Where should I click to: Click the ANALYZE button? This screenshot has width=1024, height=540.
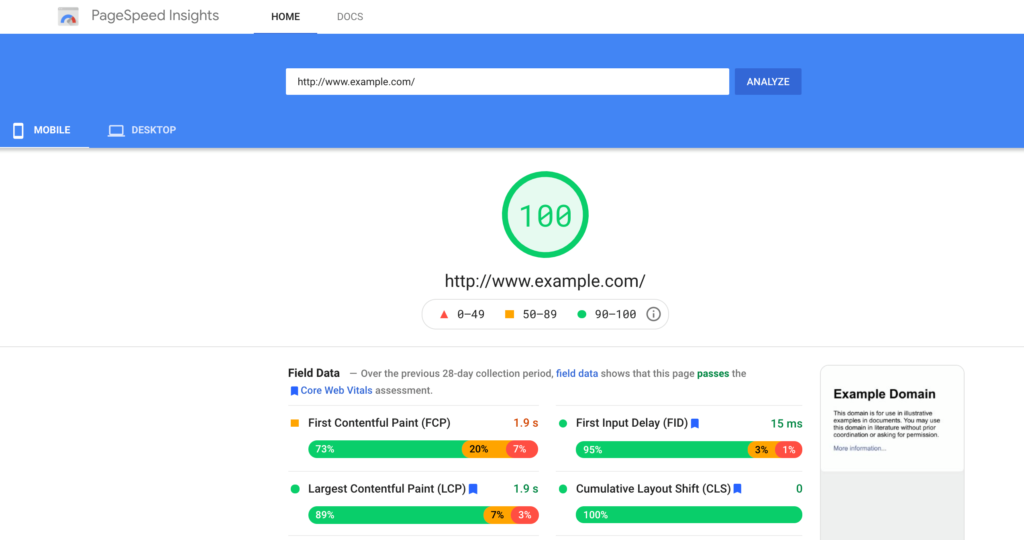(768, 82)
